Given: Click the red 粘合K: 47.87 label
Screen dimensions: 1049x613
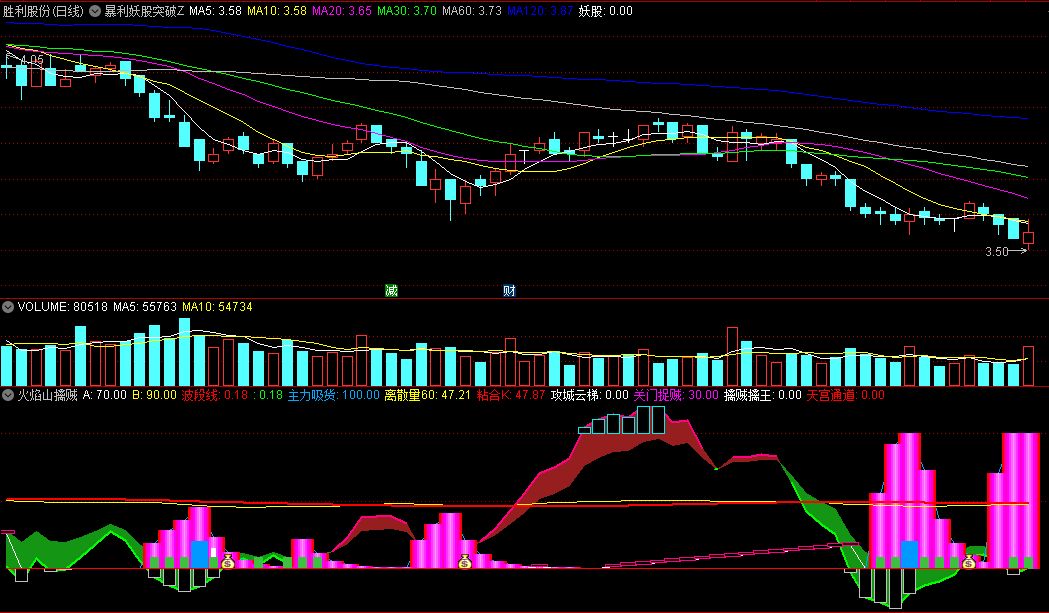Looking at the screenshot, I should [x=511, y=395].
